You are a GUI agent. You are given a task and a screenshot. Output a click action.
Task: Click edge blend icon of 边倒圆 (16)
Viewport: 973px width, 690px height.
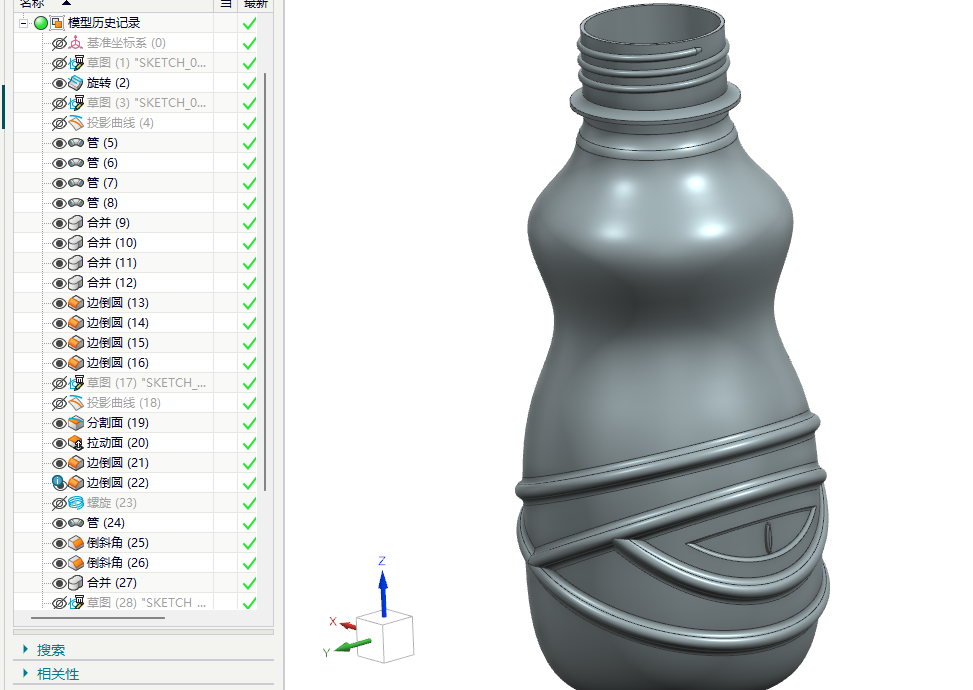pos(76,363)
